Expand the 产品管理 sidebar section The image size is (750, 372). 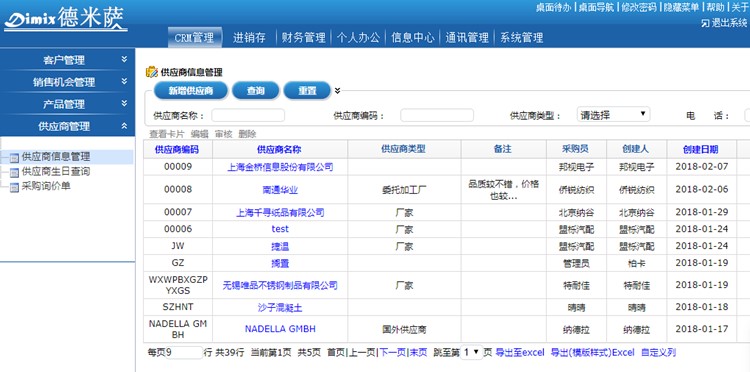124,103
